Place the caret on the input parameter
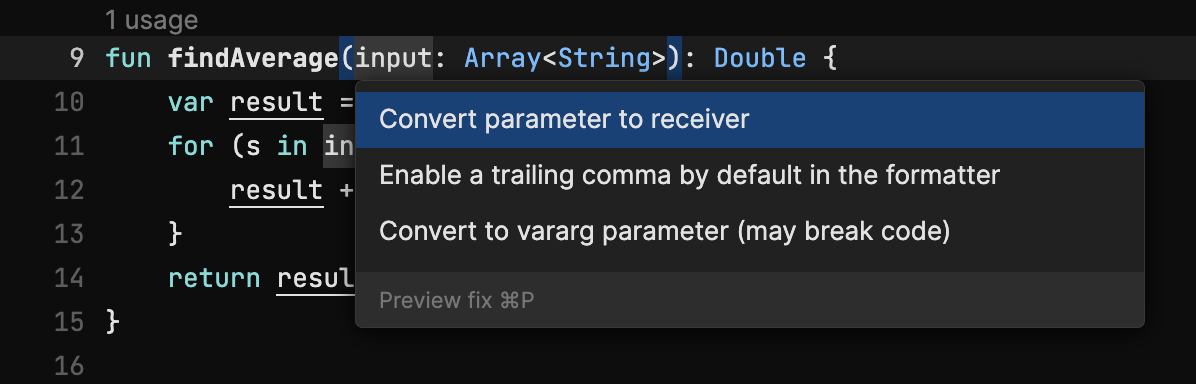Screen dimensions: 1196x384 394,59
